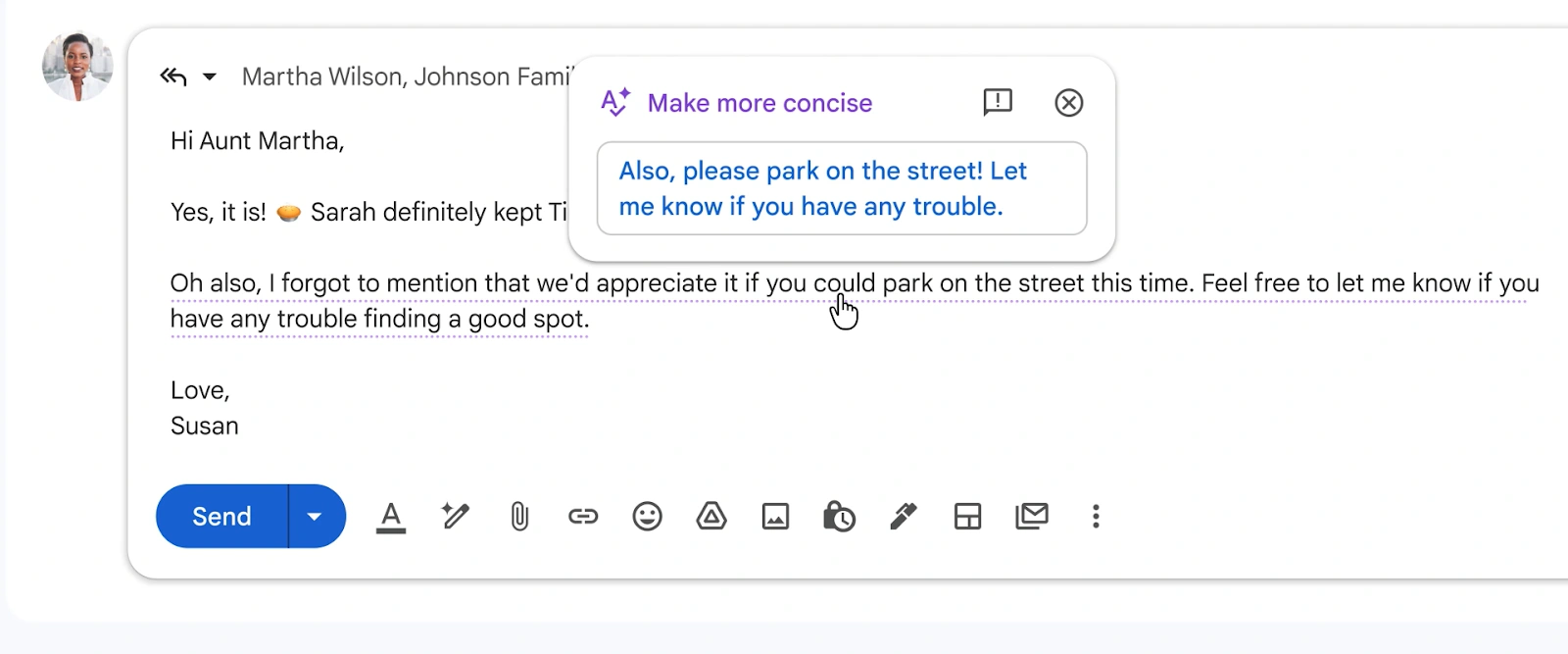Viewport: 1568px width, 654px height.
Task: Expand the reply type dropdown arrow
Action: tap(210, 76)
